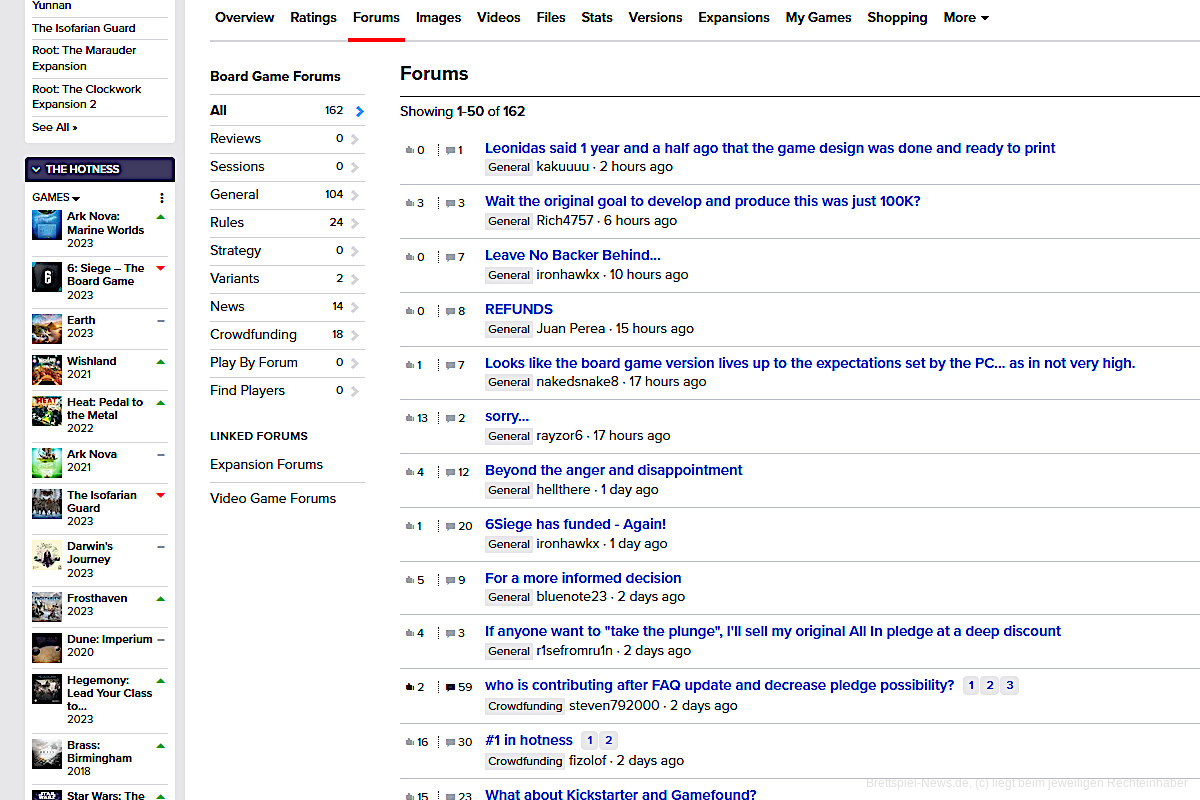This screenshot has height=800, width=1200.
Task: Open the three-dot options in The Hotness
Action: point(162,198)
